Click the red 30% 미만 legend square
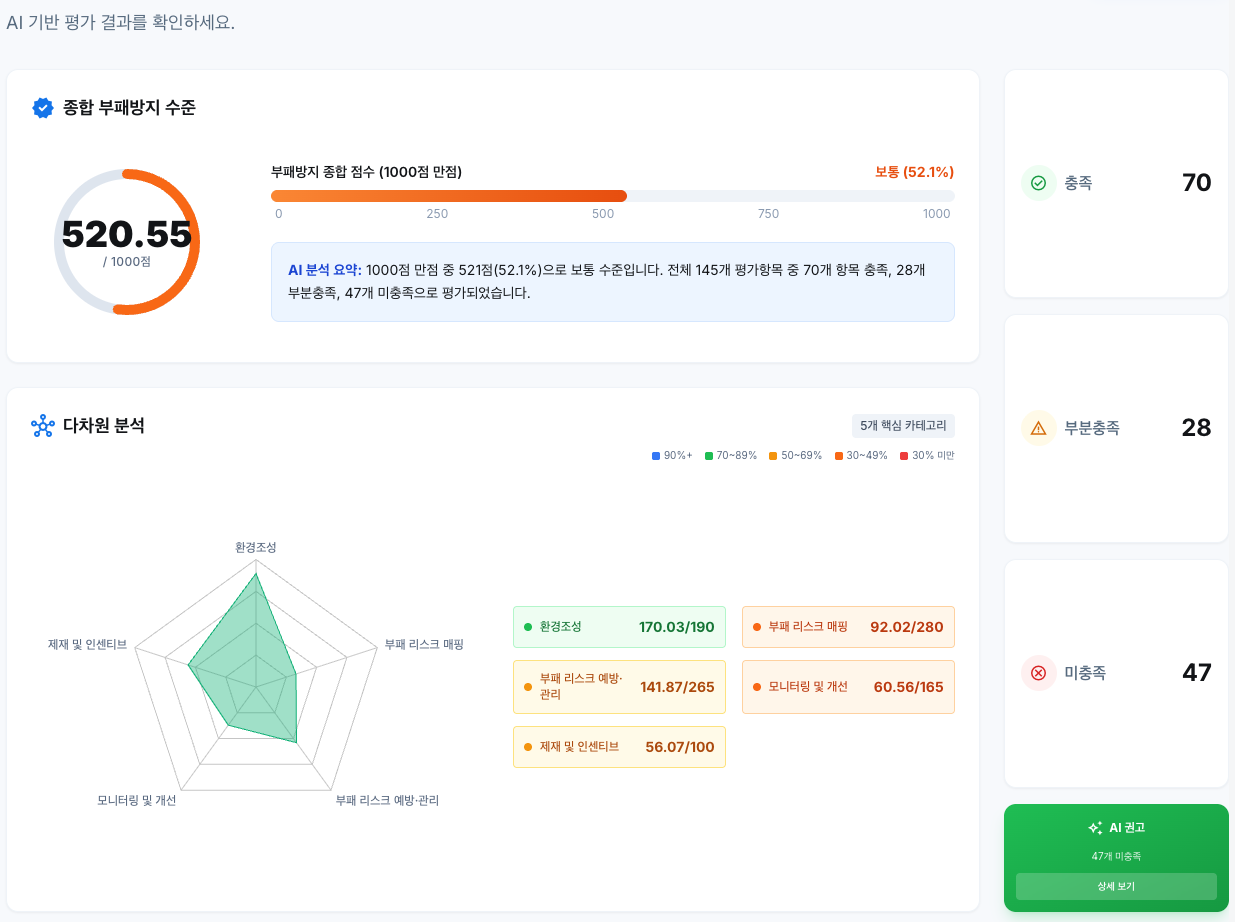Image resolution: width=1235 pixels, height=922 pixels. tap(904, 456)
